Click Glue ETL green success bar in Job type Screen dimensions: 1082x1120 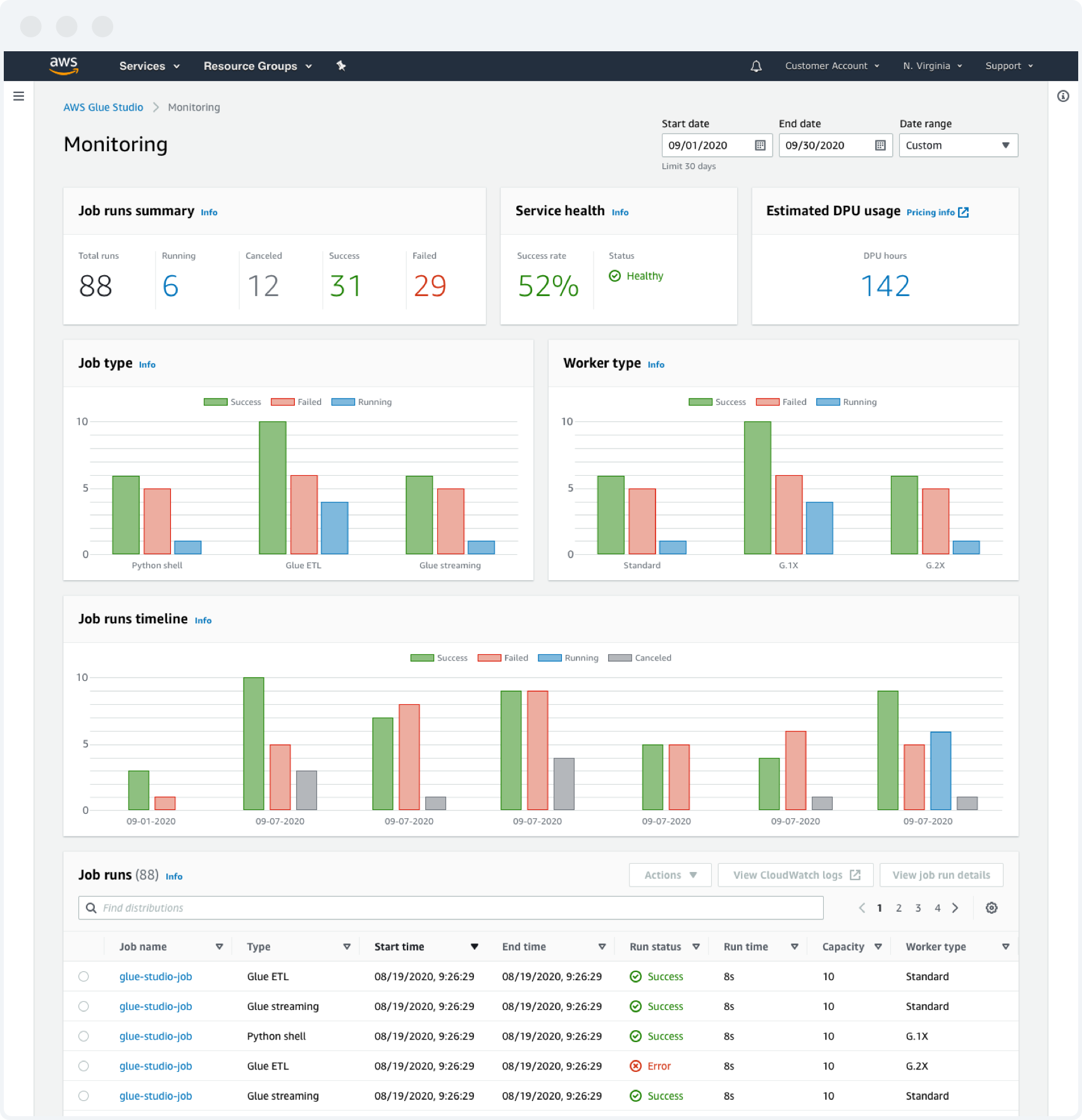point(273,488)
